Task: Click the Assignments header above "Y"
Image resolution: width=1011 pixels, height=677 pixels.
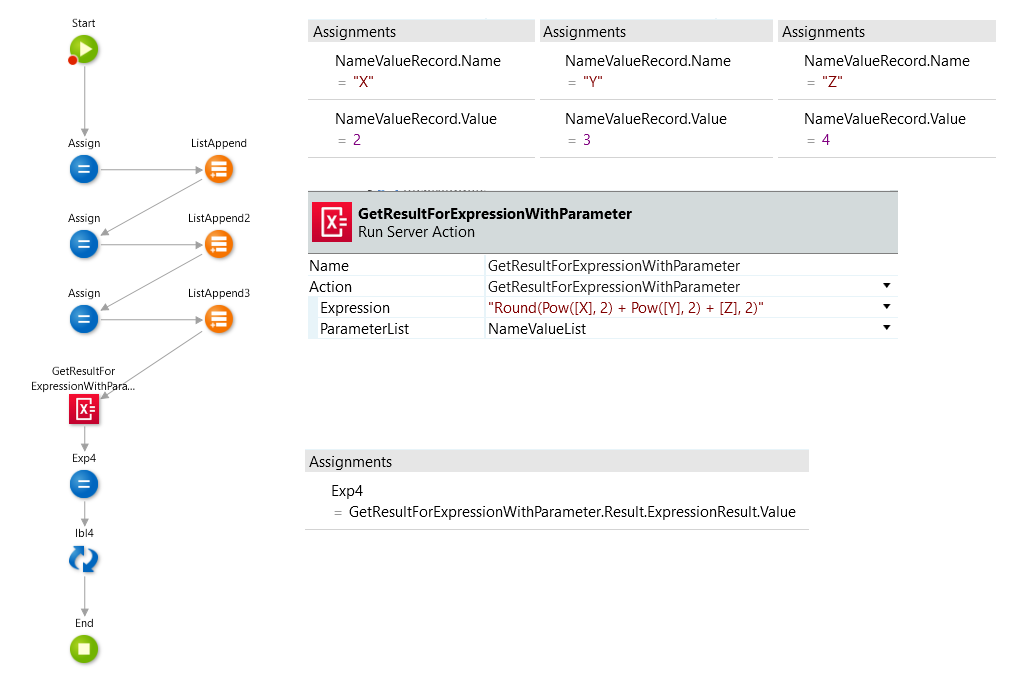Action: tap(656, 32)
